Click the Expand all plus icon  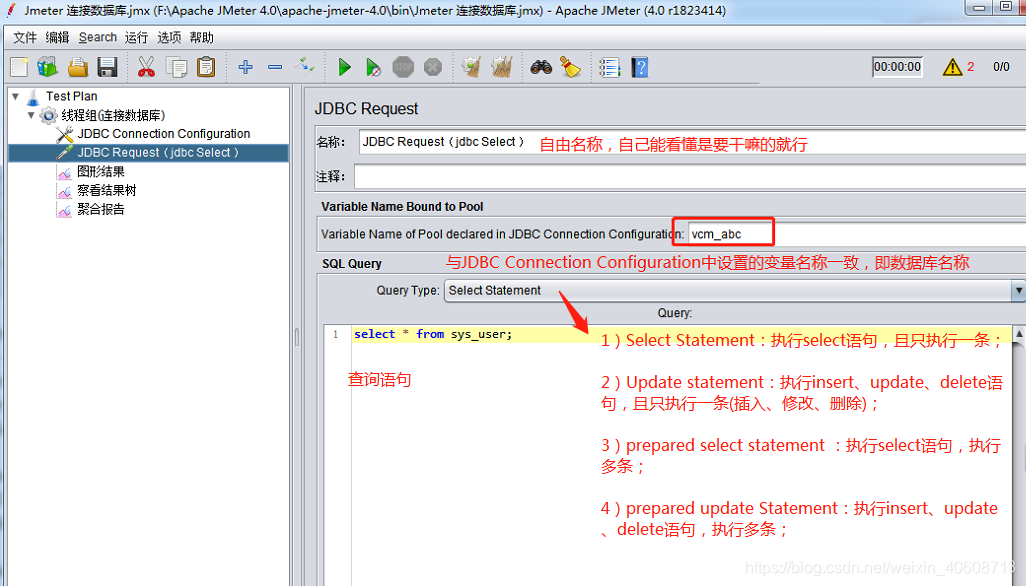click(x=245, y=67)
